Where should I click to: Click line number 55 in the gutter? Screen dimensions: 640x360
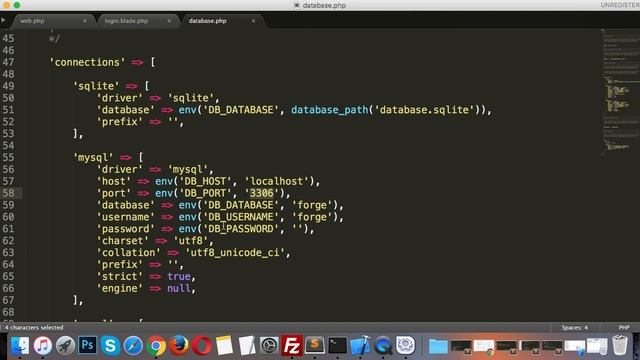pyautogui.click(x=8, y=158)
